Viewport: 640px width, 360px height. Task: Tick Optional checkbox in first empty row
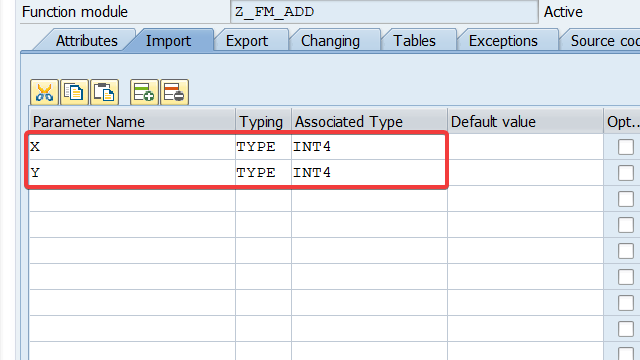click(626, 199)
